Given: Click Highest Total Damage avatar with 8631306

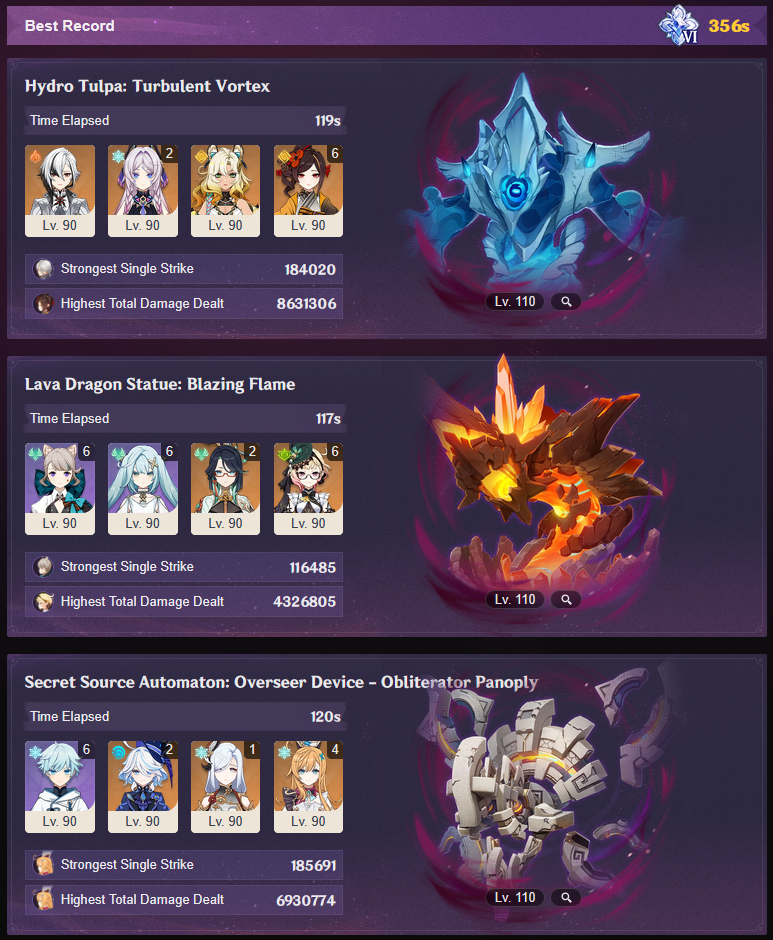Looking at the screenshot, I should point(43,304).
